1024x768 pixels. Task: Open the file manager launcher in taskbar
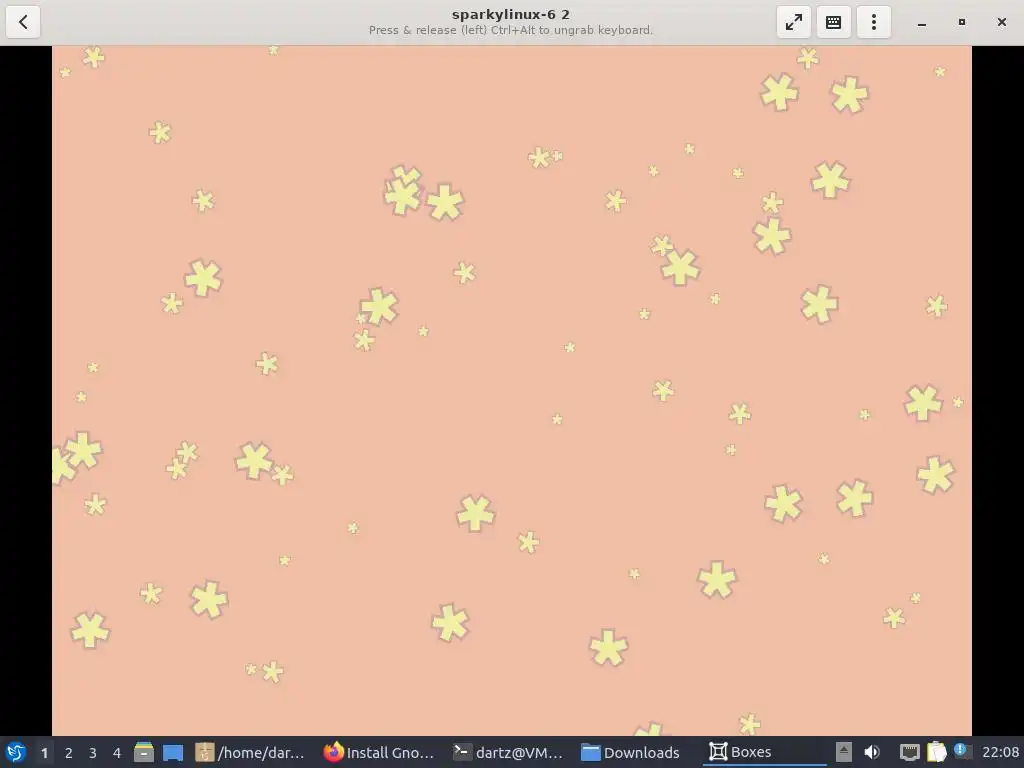coord(144,752)
